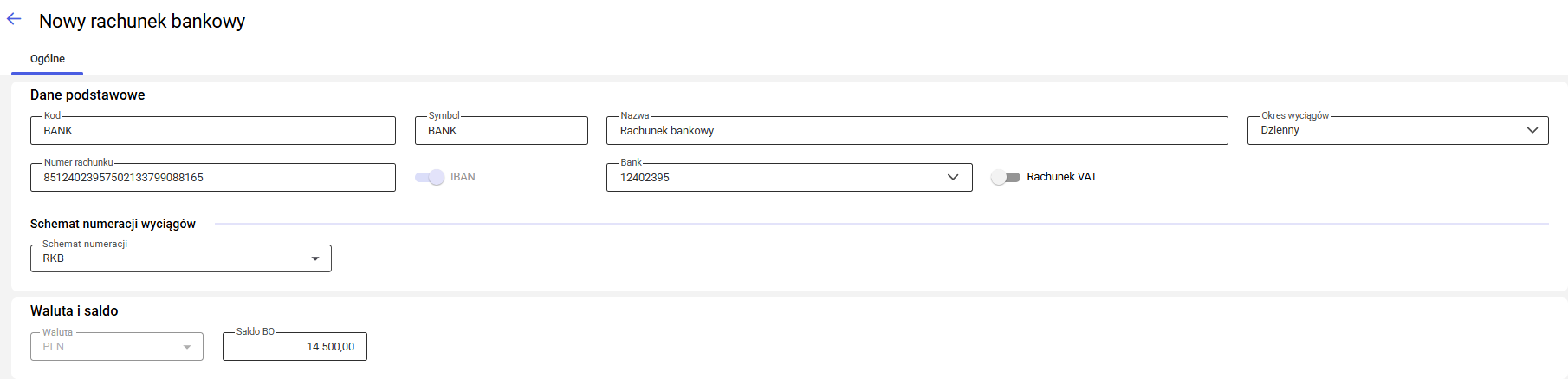Screen dimensions: 1568x379
Task: Focus the Symbol text field
Action: pyautogui.click(x=501, y=131)
